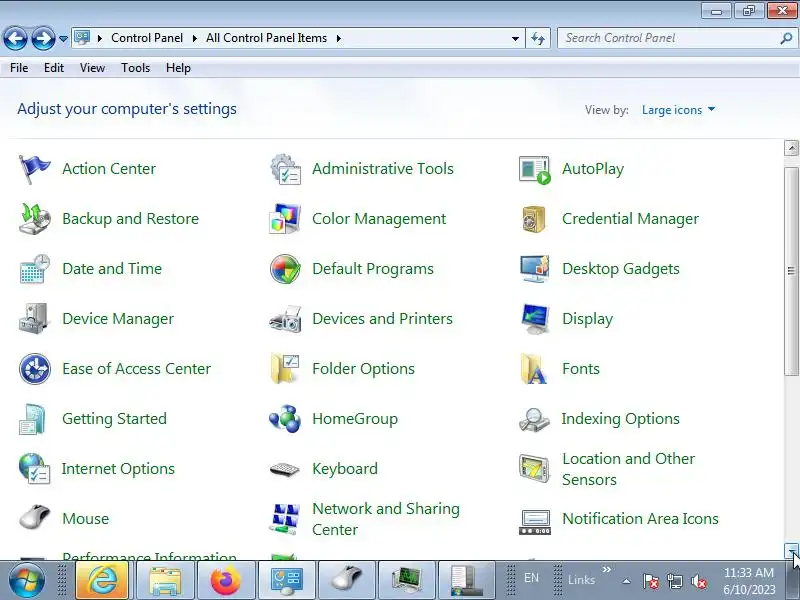Open the Indexing Options link
Viewport: 800px width, 600px height.
click(x=620, y=419)
